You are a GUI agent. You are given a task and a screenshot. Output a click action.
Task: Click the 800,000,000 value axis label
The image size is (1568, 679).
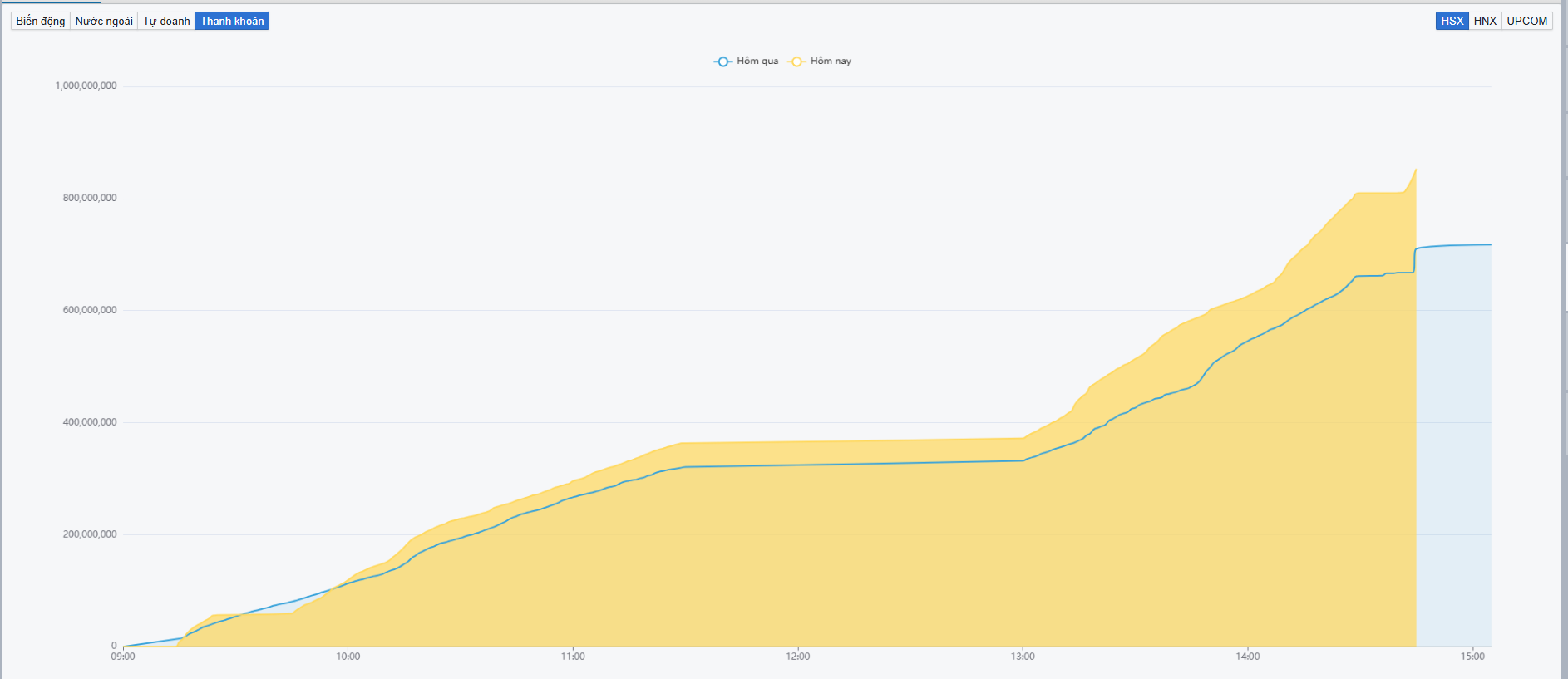point(90,198)
